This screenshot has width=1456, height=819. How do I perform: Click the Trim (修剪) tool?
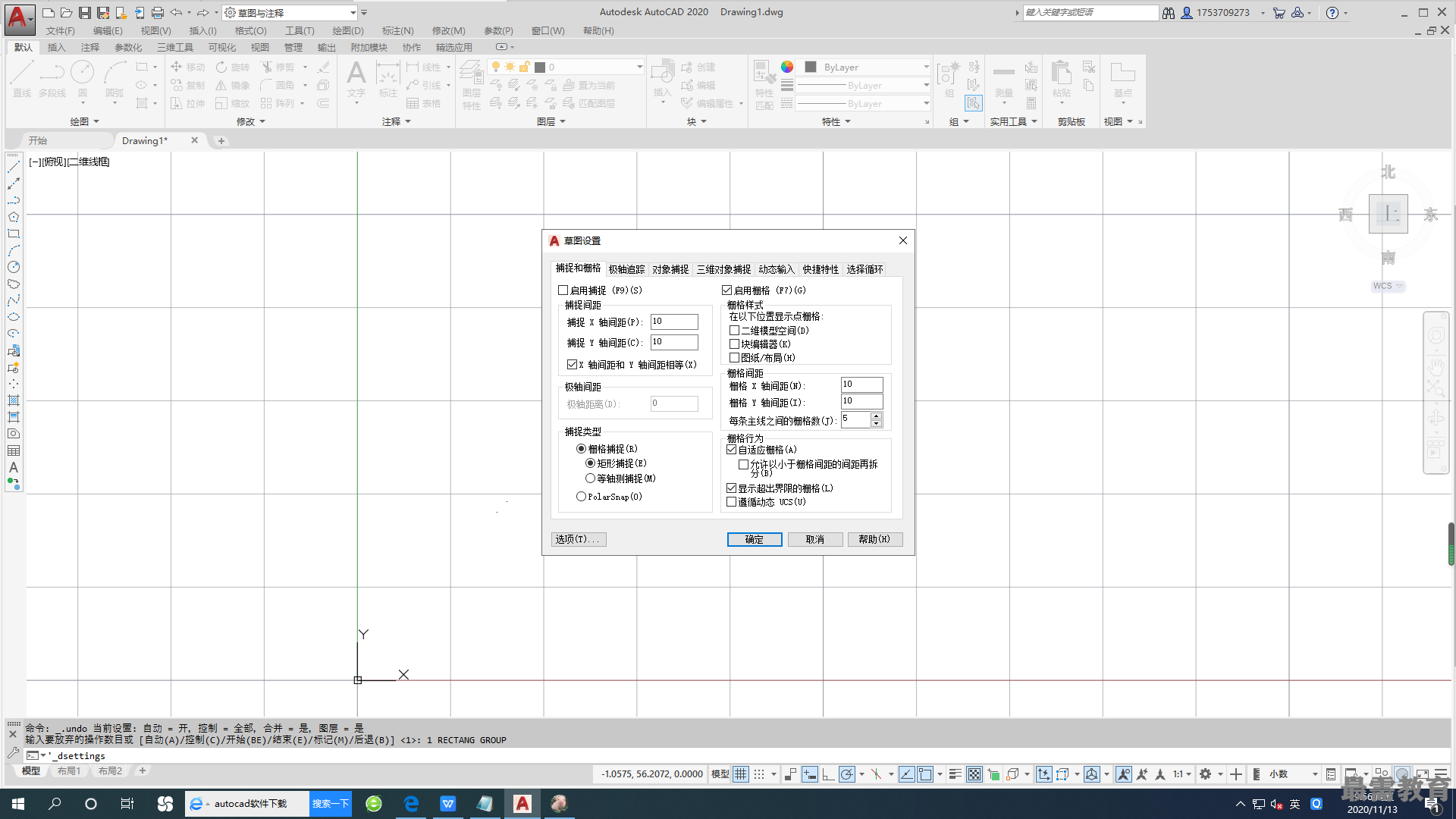[278, 67]
